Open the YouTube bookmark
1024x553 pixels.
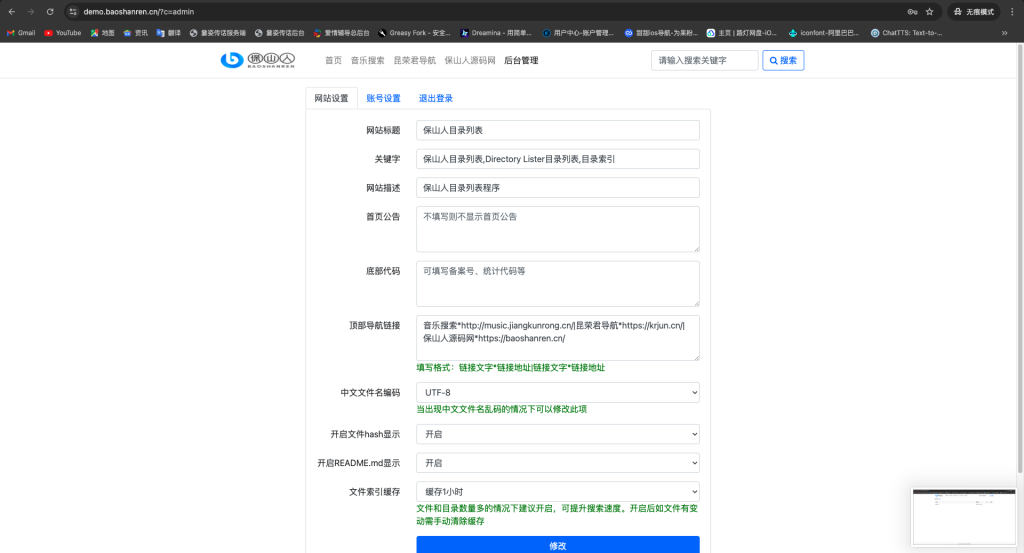(x=63, y=33)
